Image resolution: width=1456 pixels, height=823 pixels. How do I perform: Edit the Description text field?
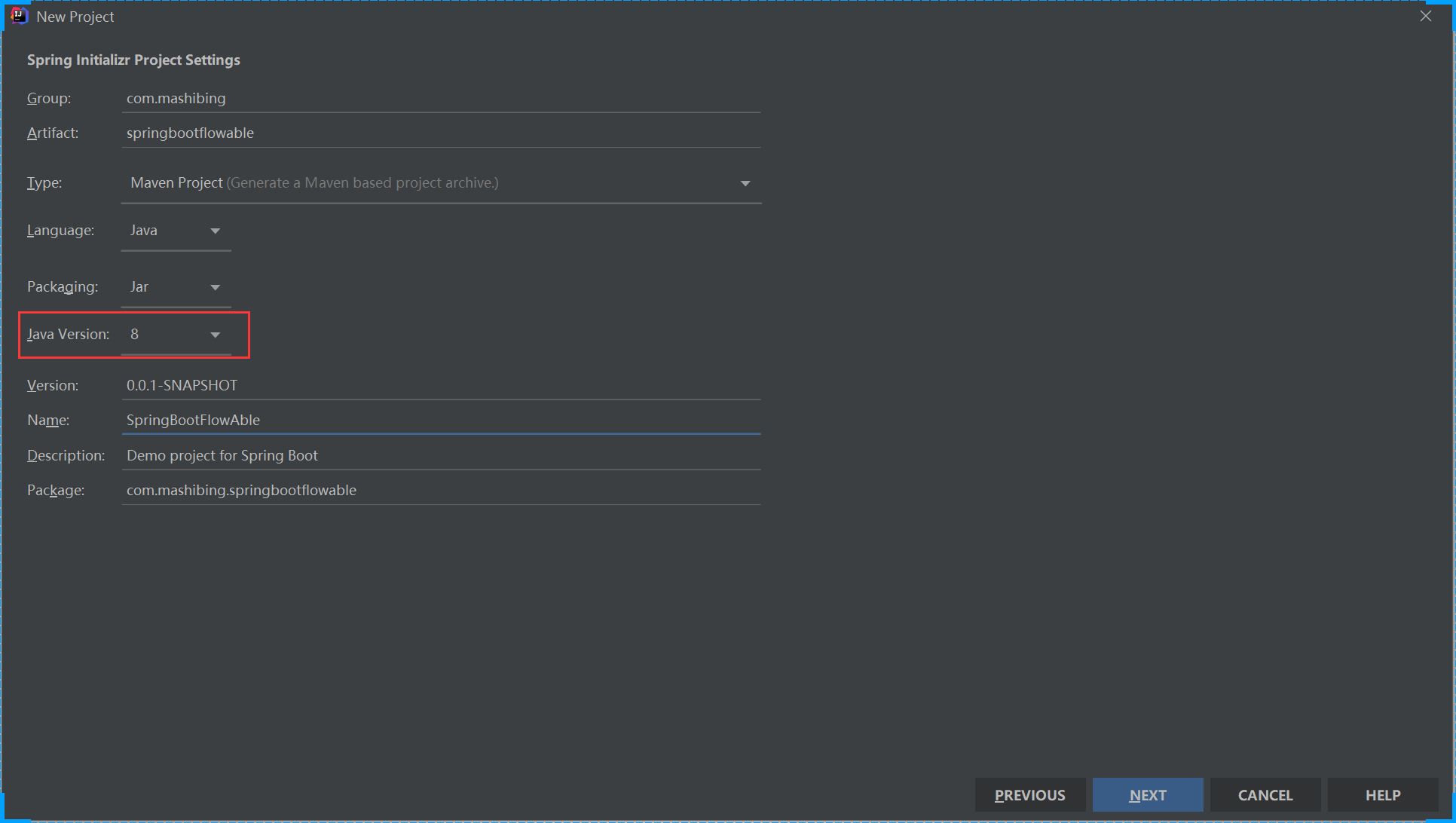[441, 455]
